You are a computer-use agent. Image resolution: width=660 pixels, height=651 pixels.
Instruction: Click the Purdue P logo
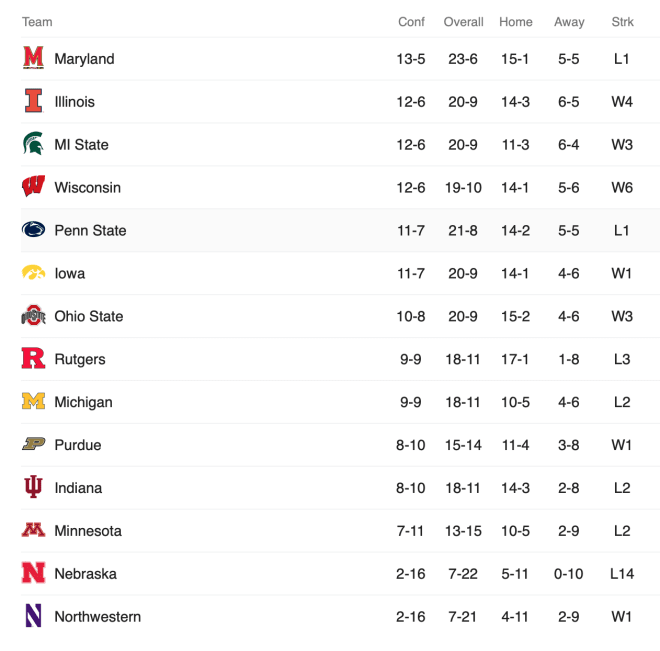click(33, 444)
